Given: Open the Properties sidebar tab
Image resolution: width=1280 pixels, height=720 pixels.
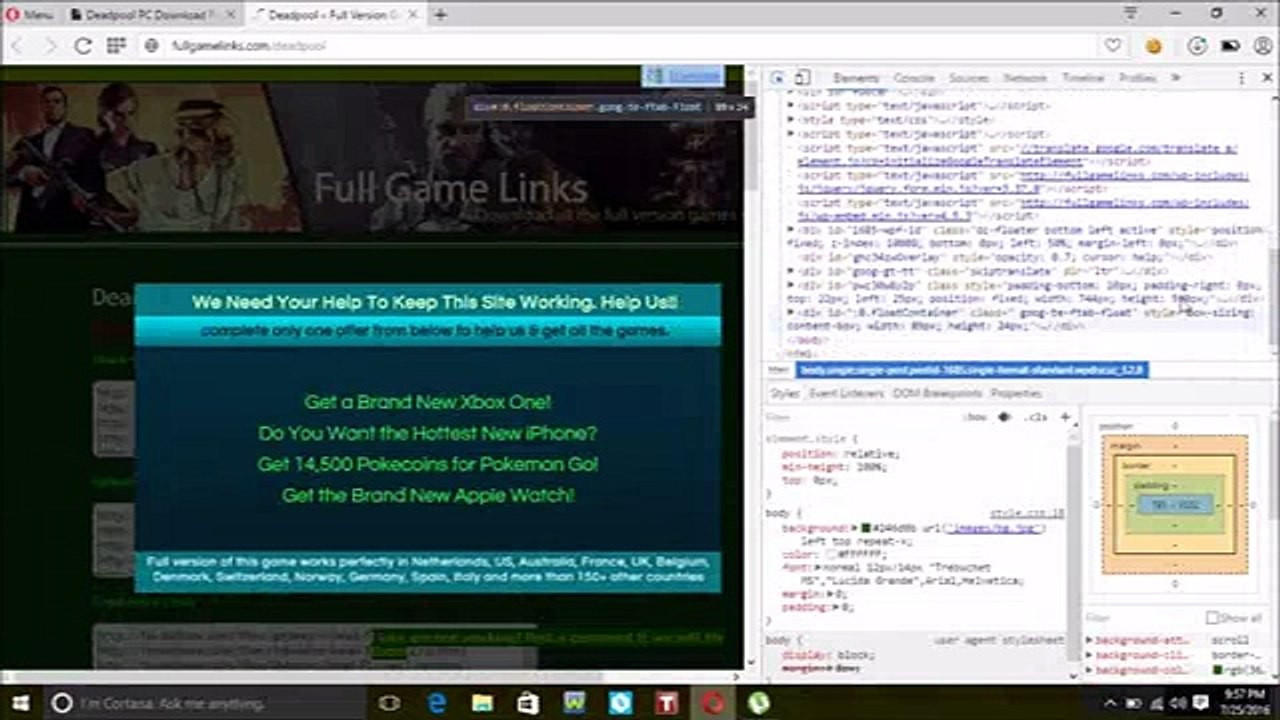Looking at the screenshot, I should [1016, 393].
